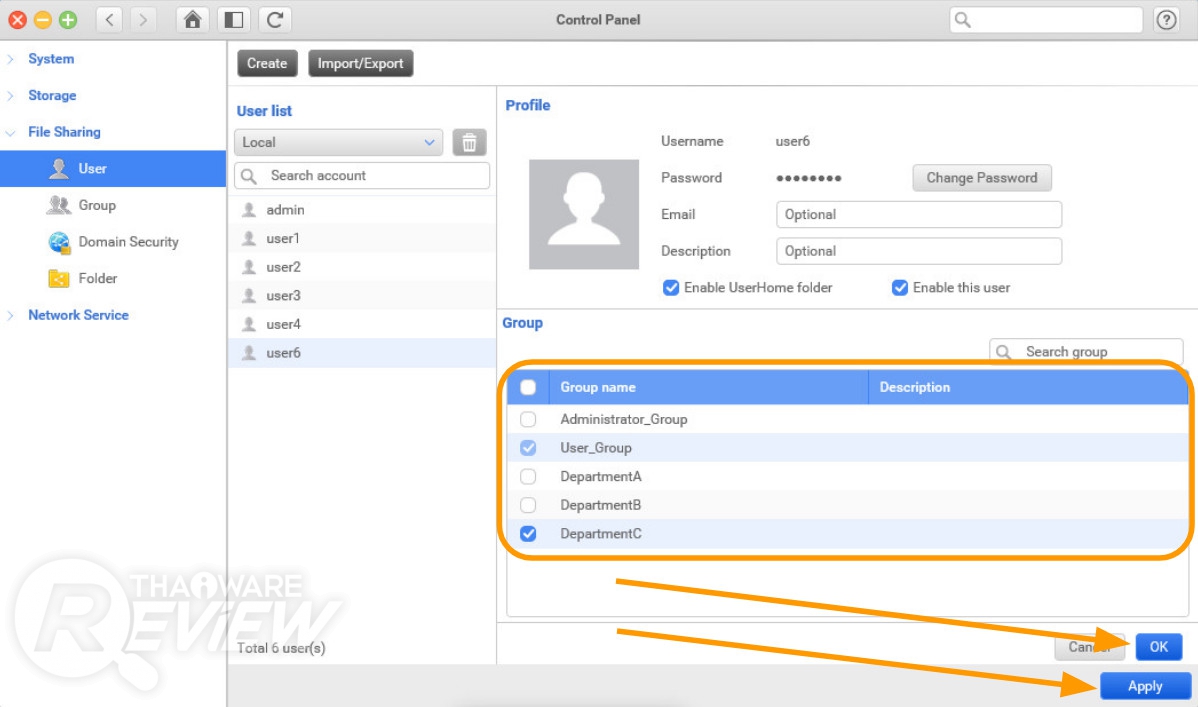Viewport: 1198px width, 707px height.
Task: Click the Create button
Action: tap(267, 63)
